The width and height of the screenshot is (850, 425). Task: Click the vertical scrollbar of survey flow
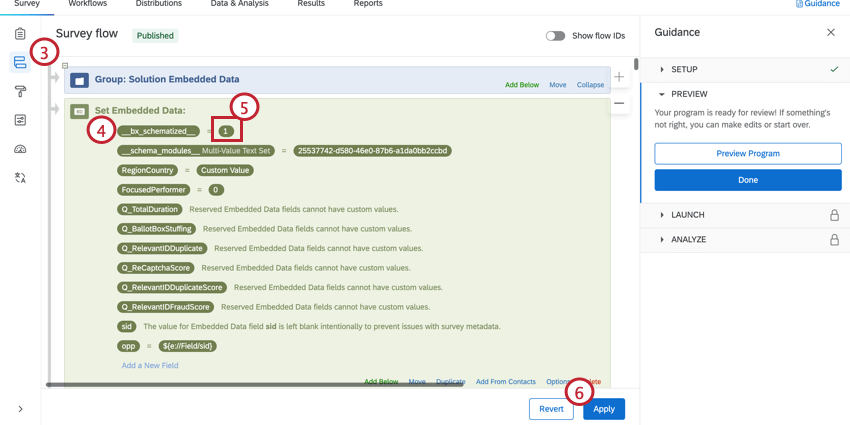(636, 63)
